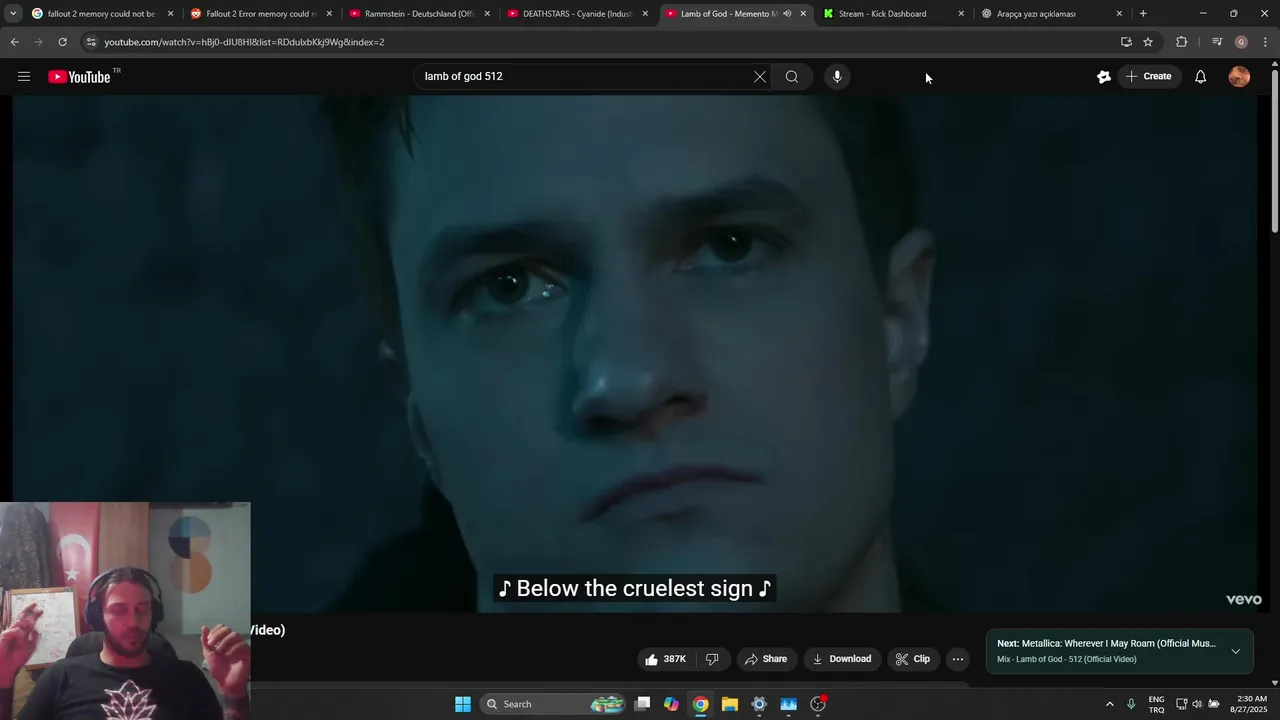Bookmark this page with the star icon
Screen dimensions: 1280x720
point(1148,42)
